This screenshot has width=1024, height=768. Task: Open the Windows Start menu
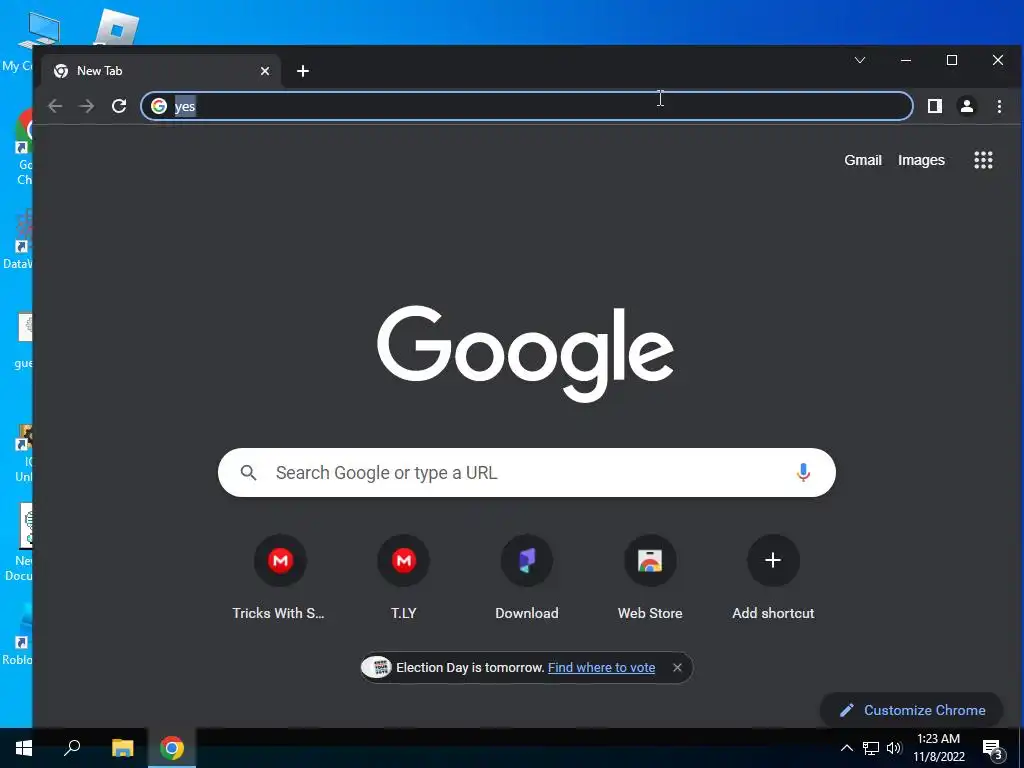click(x=24, y=748)
